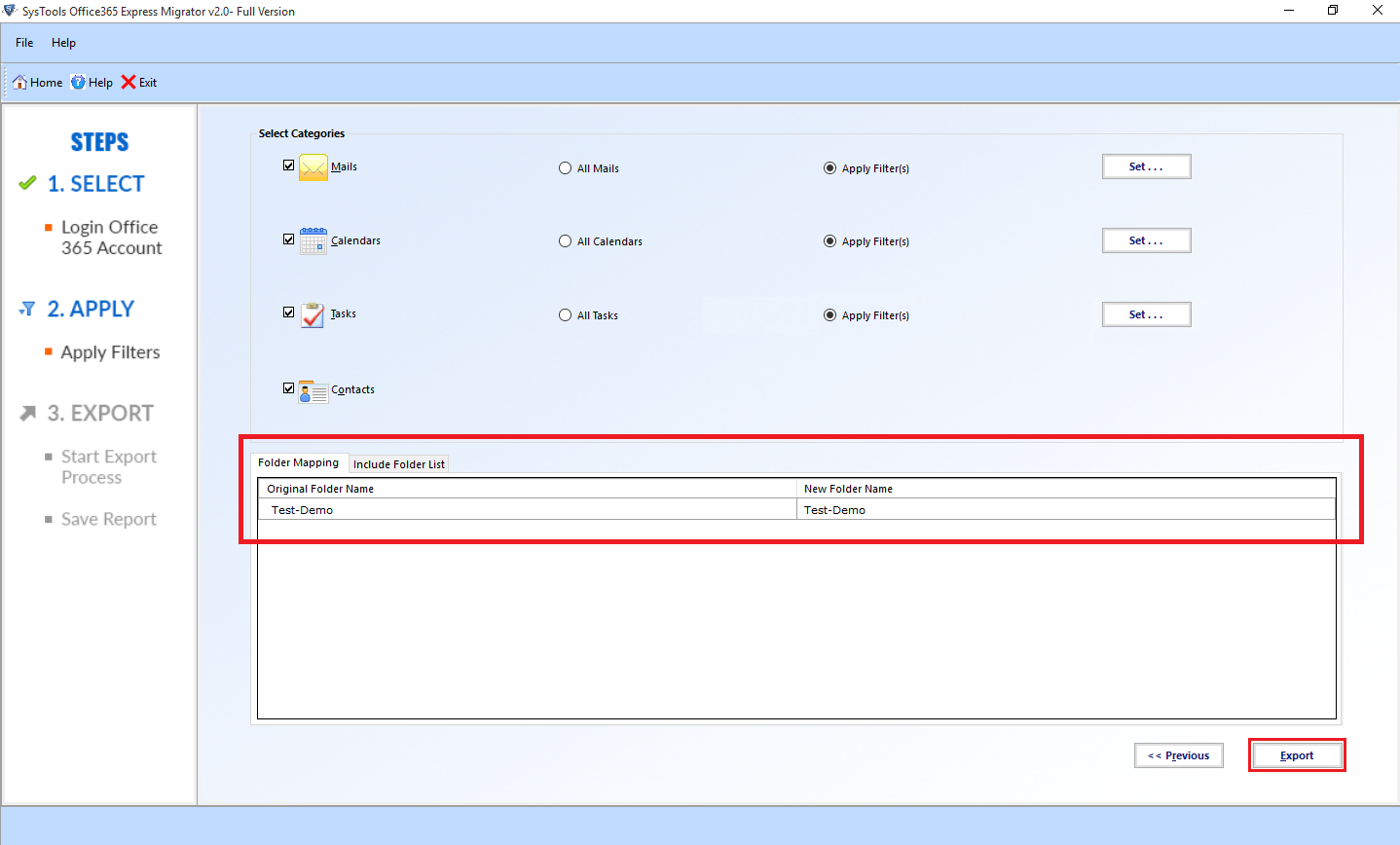The height and width of the screenshot is (845, 1400).
Task: Restore down the application window
Action: 1333,11
